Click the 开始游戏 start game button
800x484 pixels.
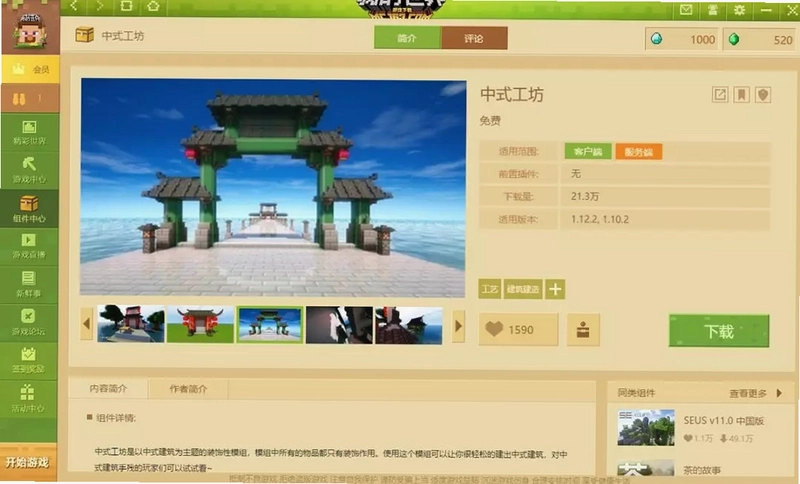[29, 463]
